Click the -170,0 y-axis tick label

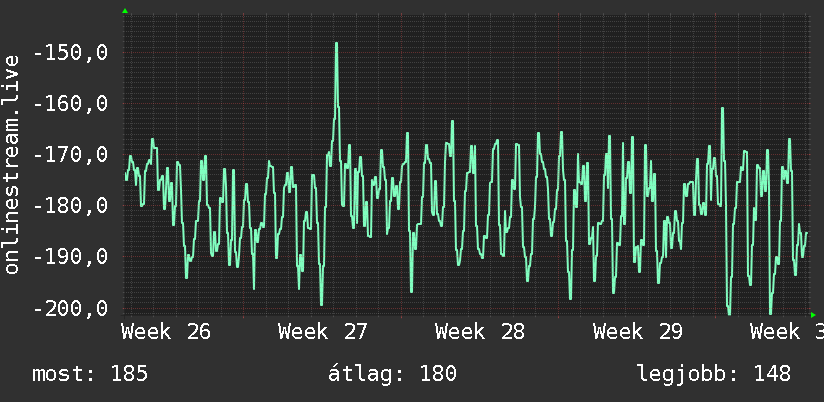pyautogui.click(x=70, y=154)
